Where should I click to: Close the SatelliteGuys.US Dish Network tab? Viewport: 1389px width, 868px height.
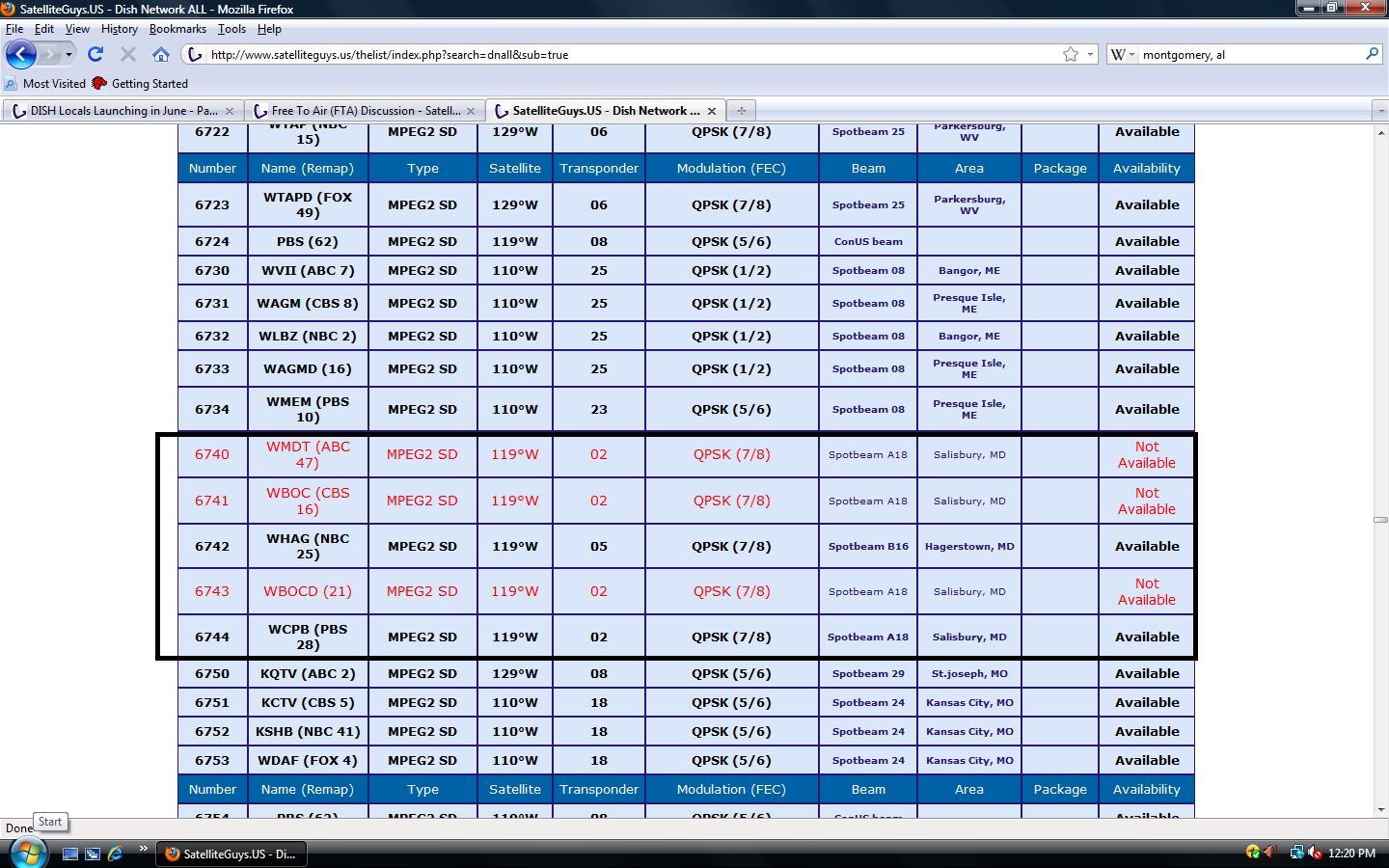[712, 111]
